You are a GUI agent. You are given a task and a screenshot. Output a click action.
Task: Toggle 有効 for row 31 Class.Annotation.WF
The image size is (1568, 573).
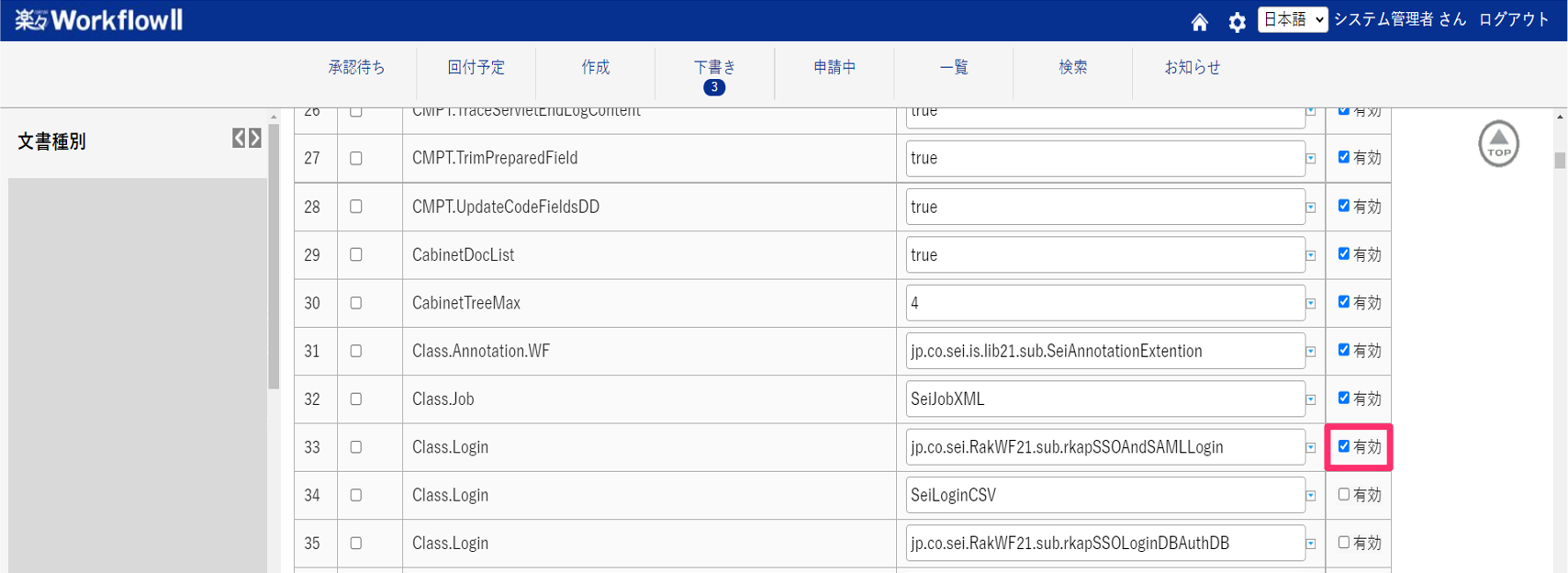click(1344, 350)
